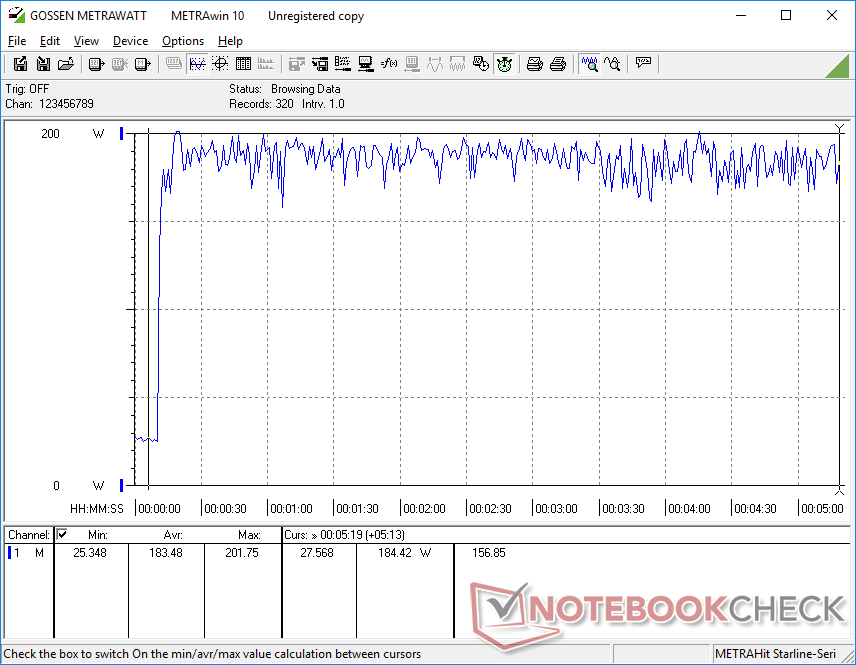
Task: Click the Records: 320 status text
Action: (x=261, y=104)
